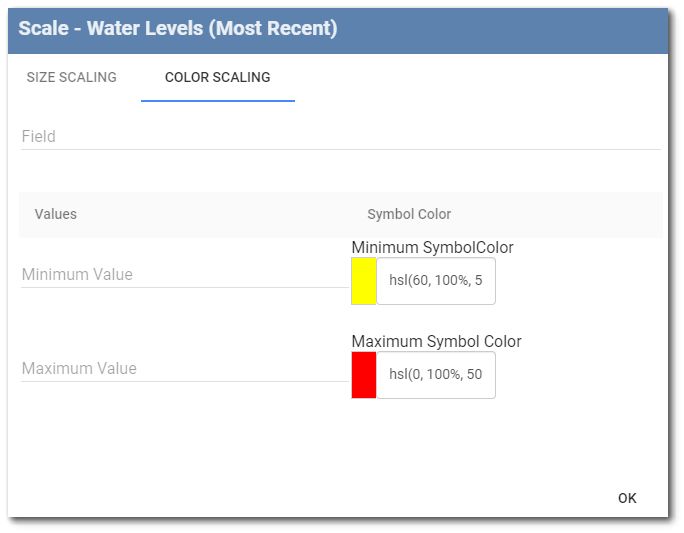Click the underline beneath Minimum Value placeholder
The image size is (684, 533).
click(x=184, y=288)
